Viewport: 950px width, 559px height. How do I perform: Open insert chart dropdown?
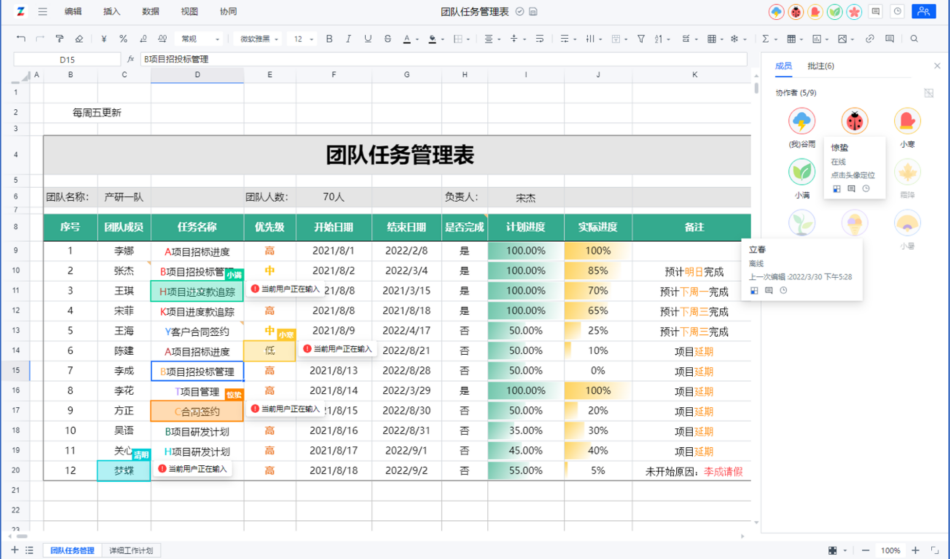pyautogui.click(x=820, y=39)
